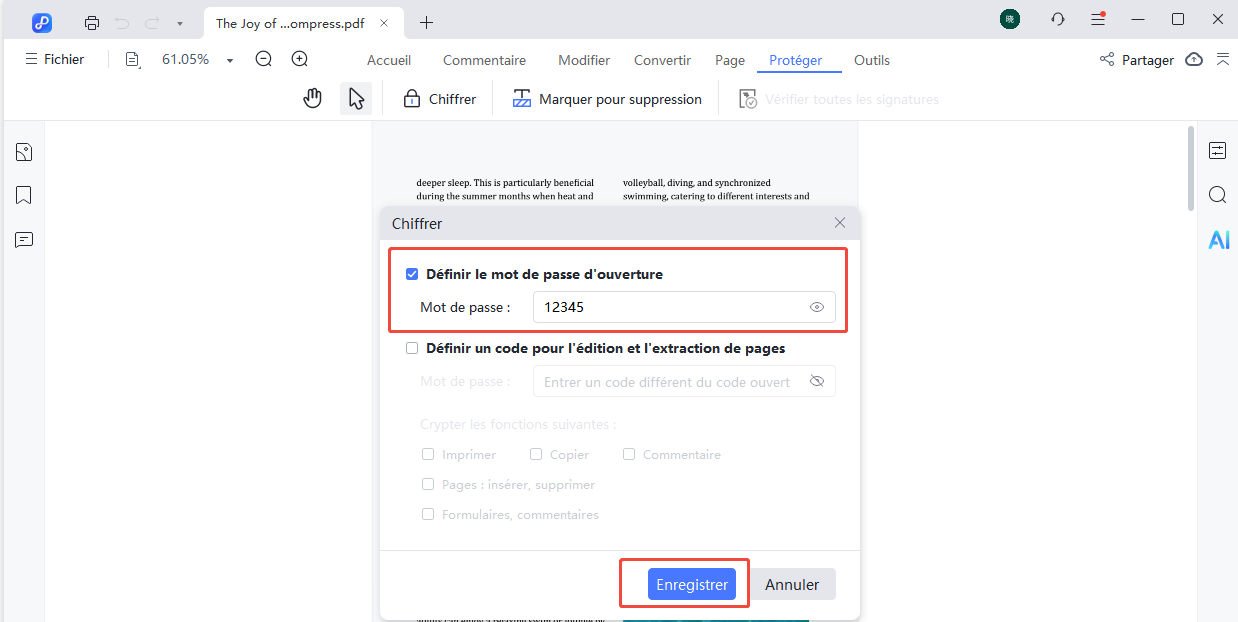Zoom out the document view
This screenshot has width=1238, height=622.
point(263,59)
